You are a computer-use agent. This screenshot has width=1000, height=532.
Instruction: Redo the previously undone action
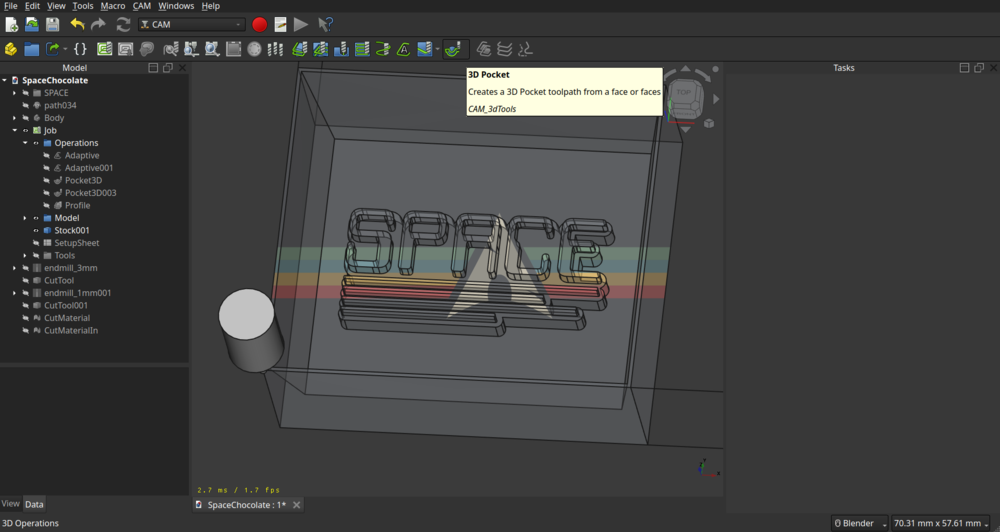98,24
